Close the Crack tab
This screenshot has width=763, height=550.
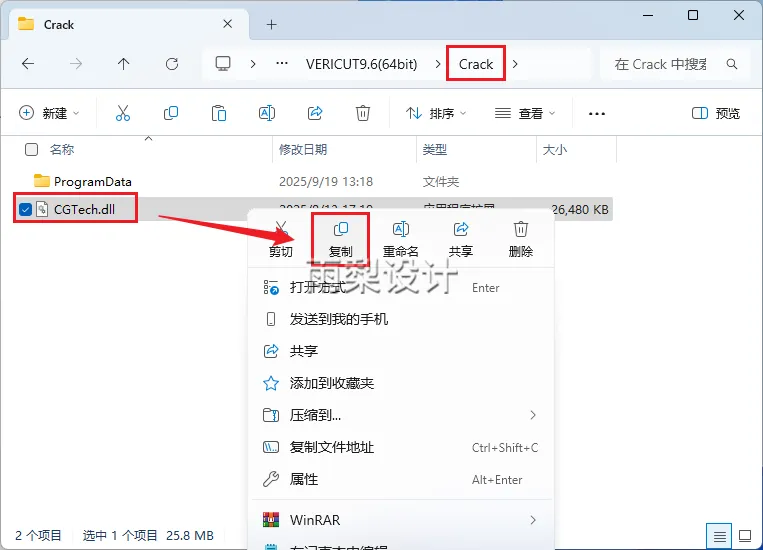point(227,24)
